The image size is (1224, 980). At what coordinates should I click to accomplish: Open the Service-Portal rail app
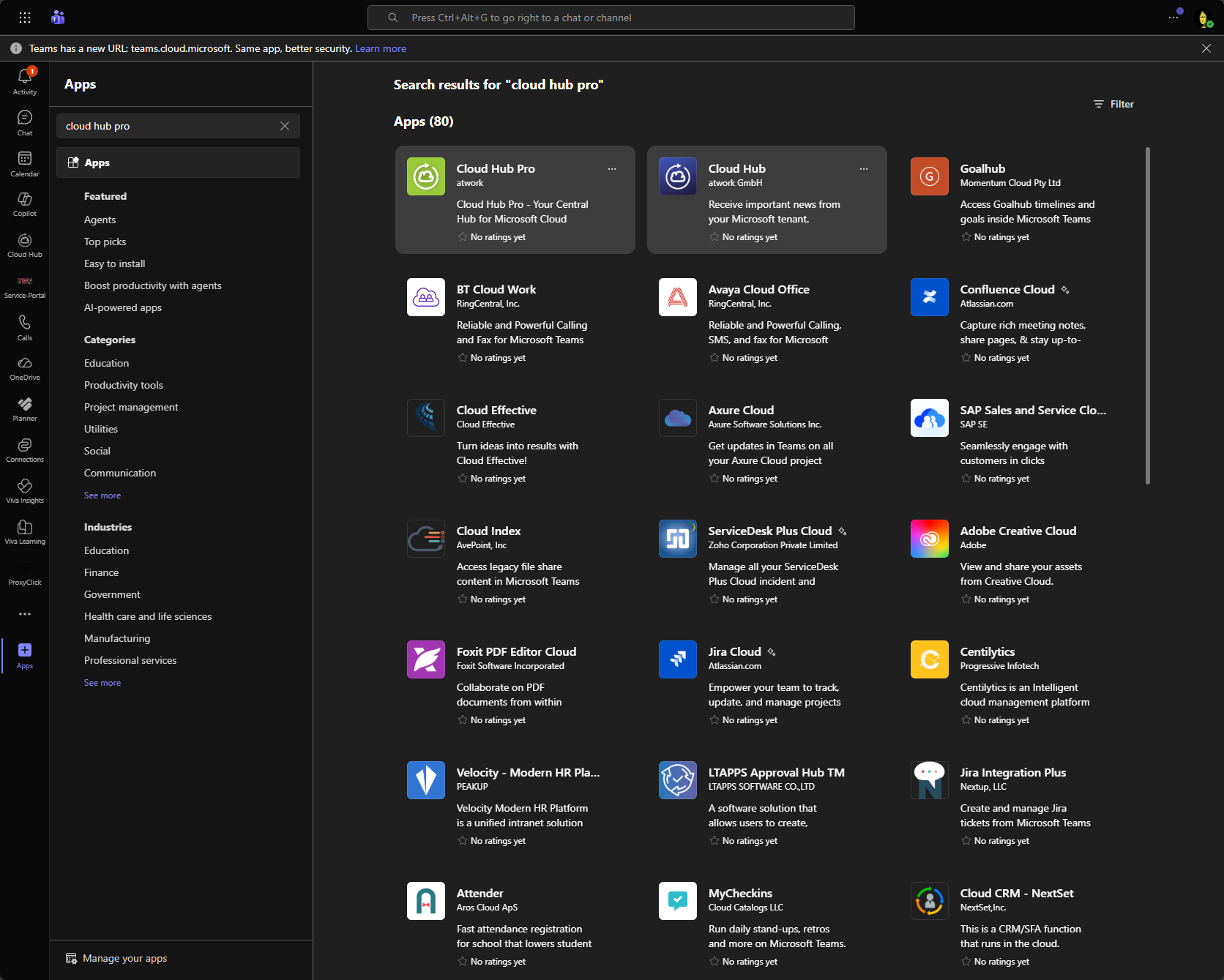point(25,287)
